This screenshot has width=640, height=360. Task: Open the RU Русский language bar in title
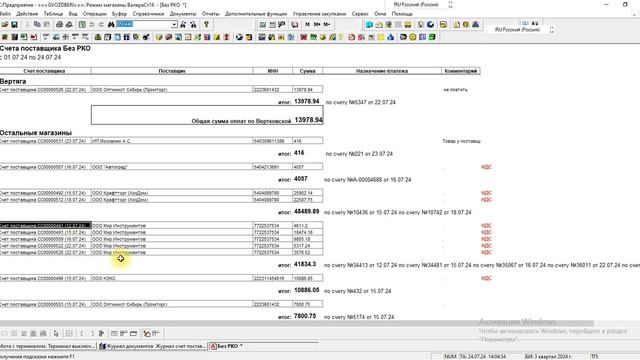coord(416,4)
